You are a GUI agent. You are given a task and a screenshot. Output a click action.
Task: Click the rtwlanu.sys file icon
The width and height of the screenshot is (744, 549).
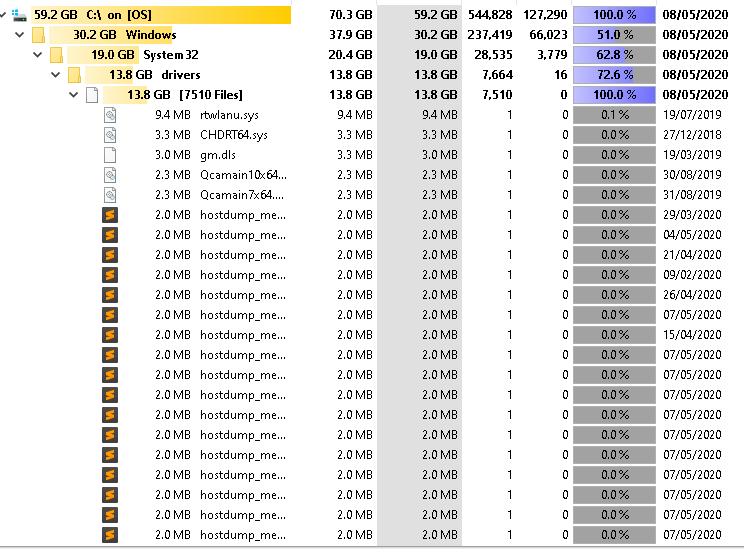click(110, 115)
